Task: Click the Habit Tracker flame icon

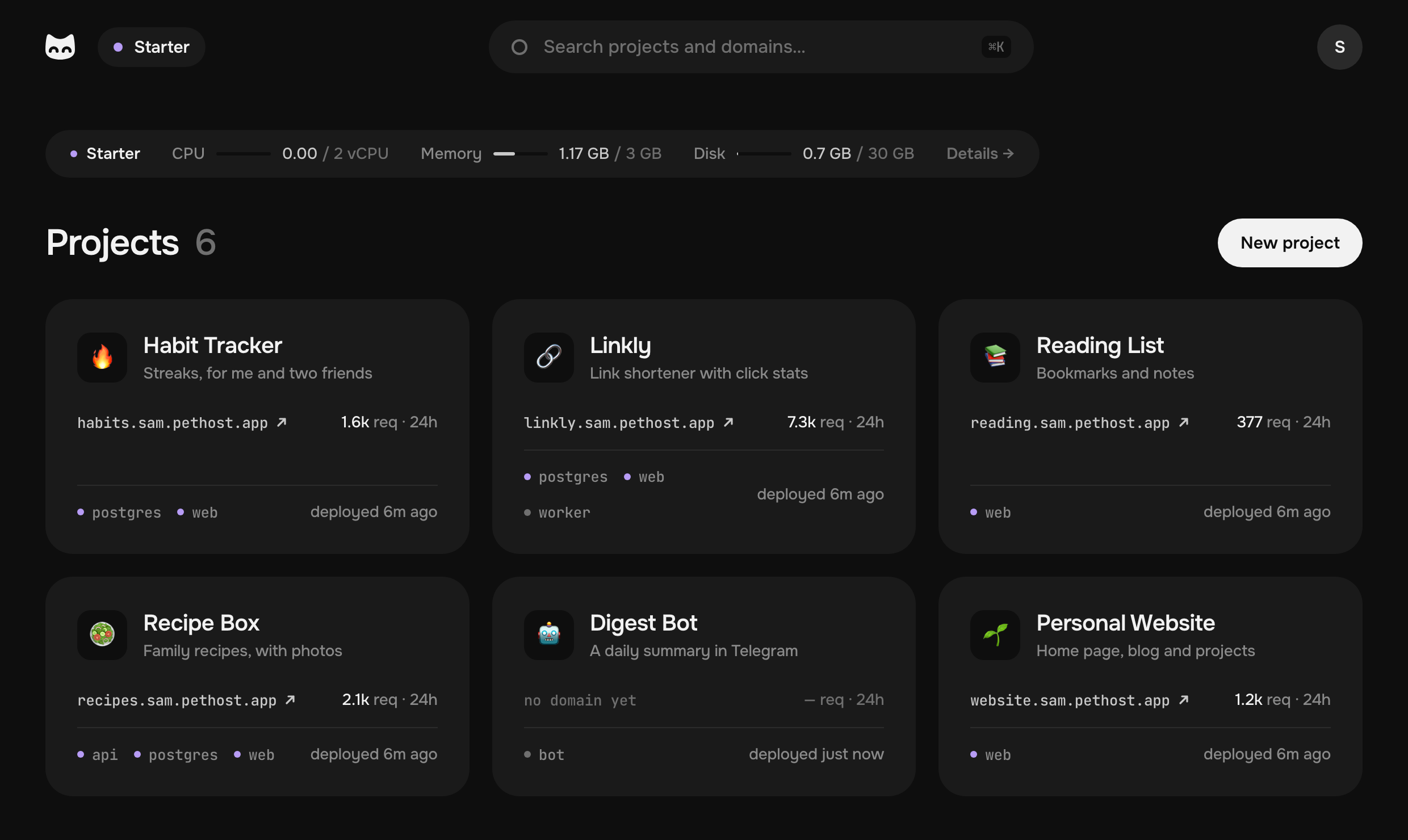Action: coord(102,358)
